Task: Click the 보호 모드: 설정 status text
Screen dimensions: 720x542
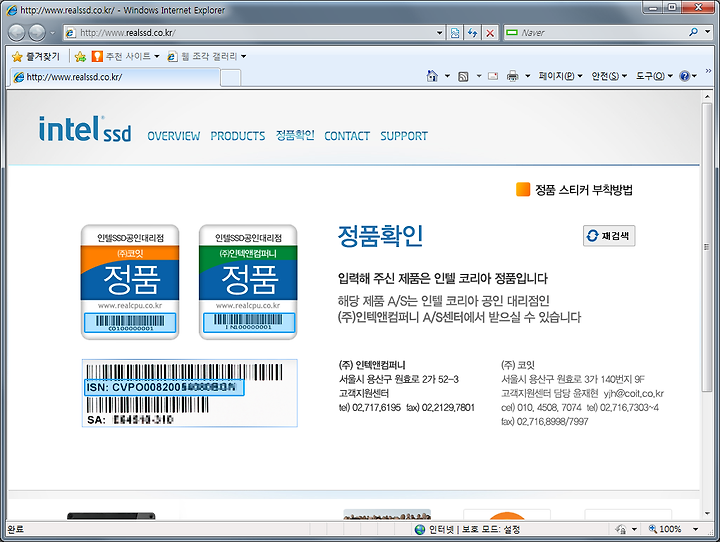Action: (491, 530)
